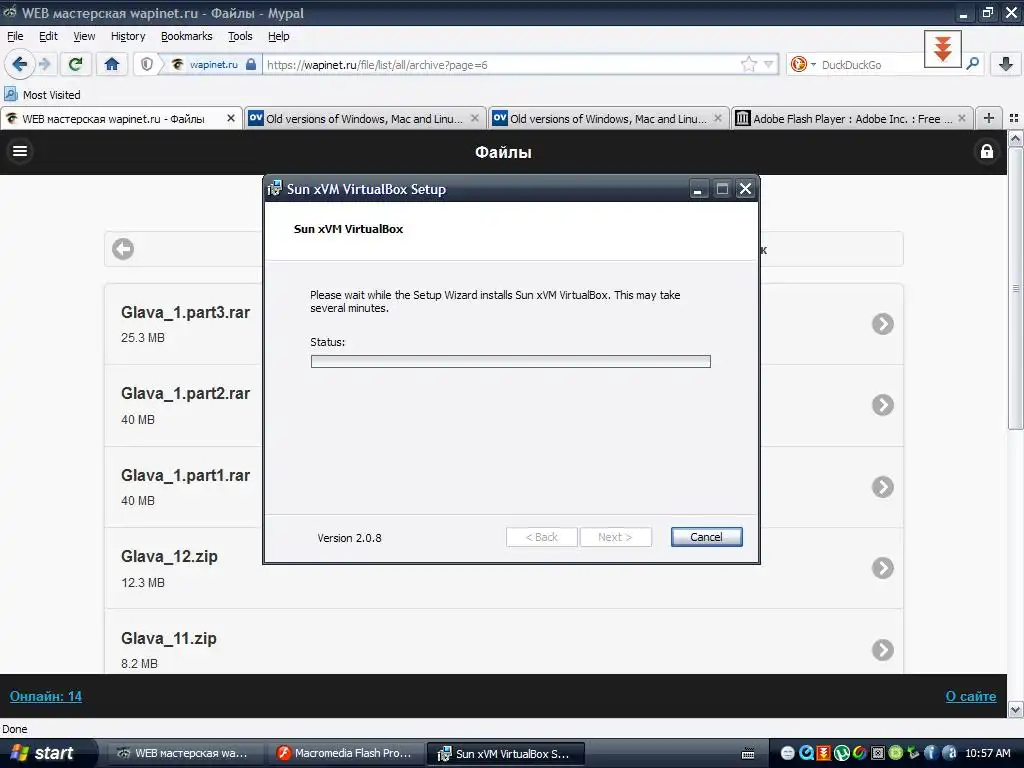Click the page scrollbar up arrow
Viewport: 1024px width, 768px height.
click(1015, 138)
